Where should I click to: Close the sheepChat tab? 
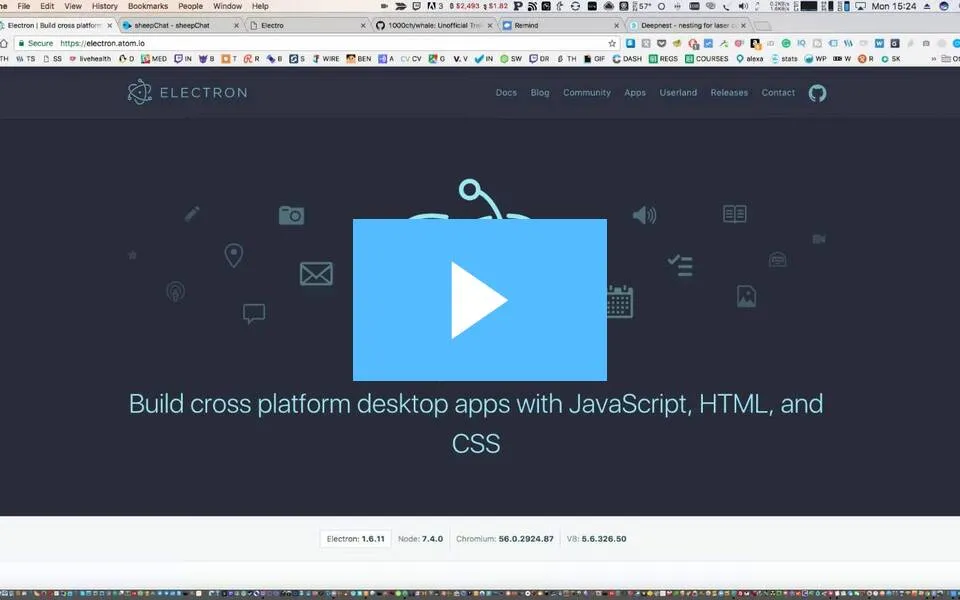(x=236, y=26)
